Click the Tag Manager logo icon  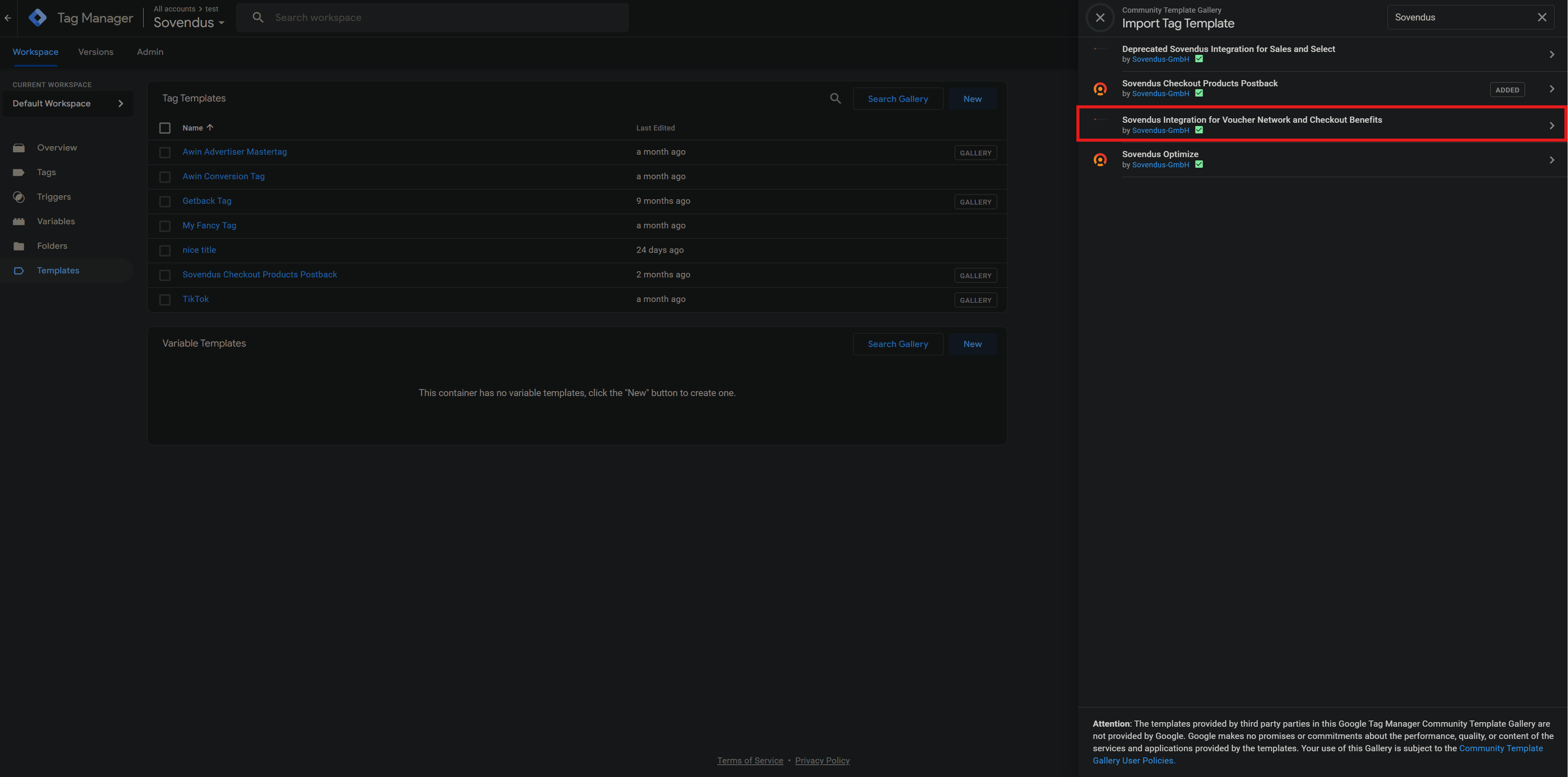tap(38, 18)
